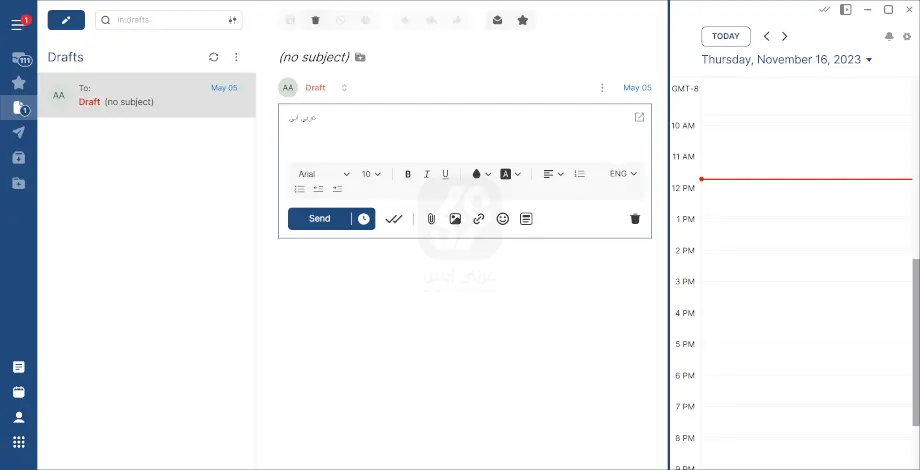Click the decrease indent icon

pyautogui.click(x=319, y=189)
